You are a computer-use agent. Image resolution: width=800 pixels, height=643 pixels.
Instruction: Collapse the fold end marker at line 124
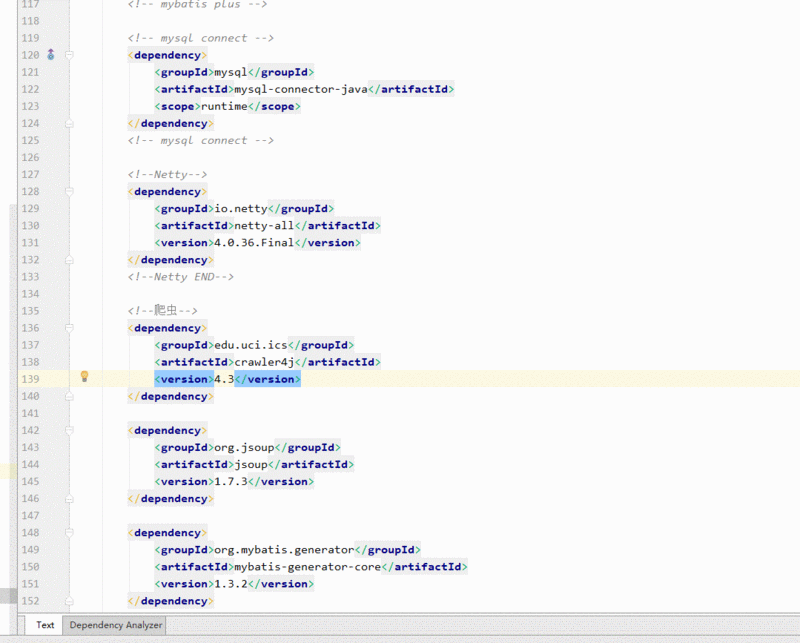click(69, 123)
